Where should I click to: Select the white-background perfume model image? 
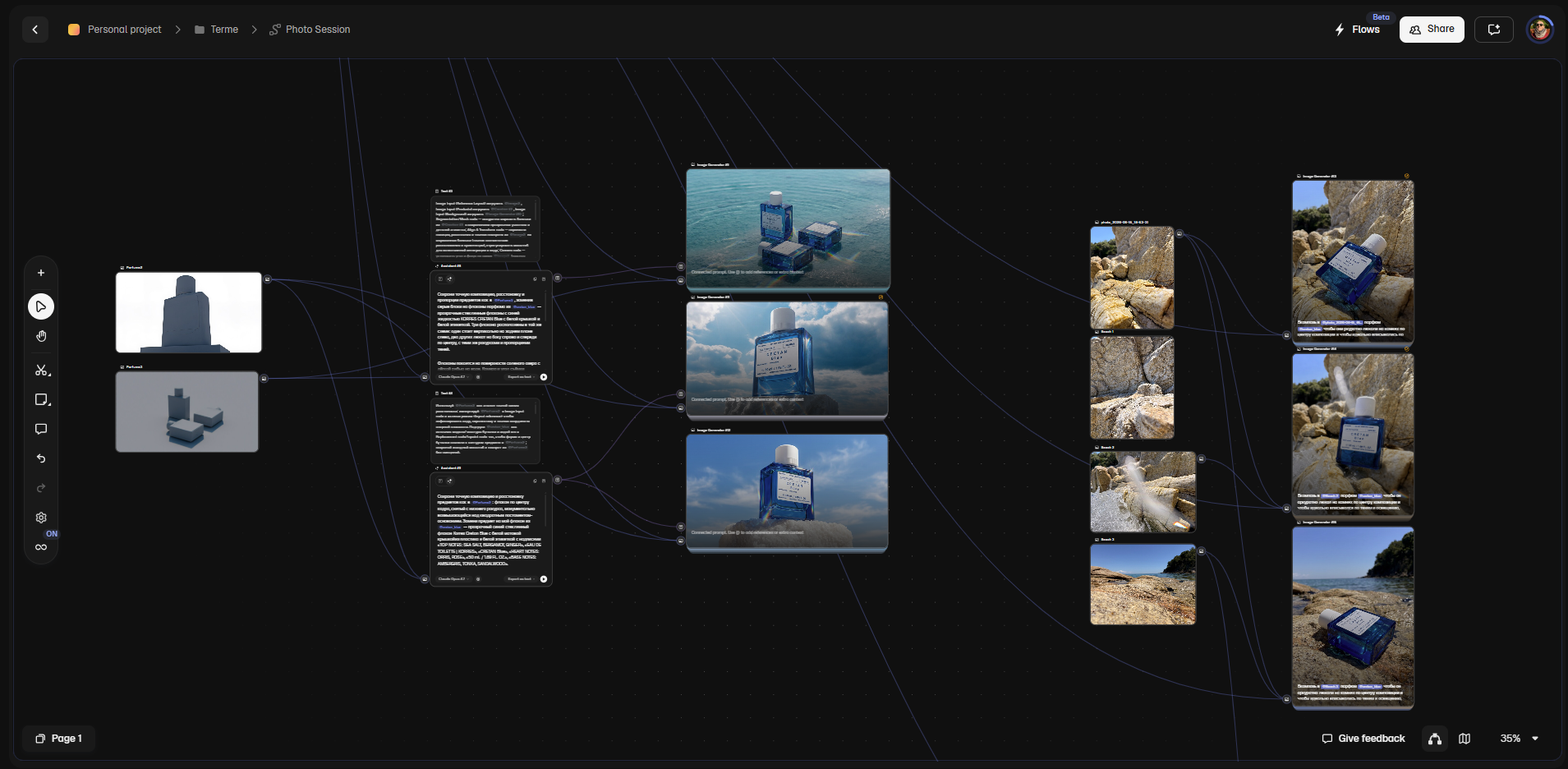(x=189, y=312)
